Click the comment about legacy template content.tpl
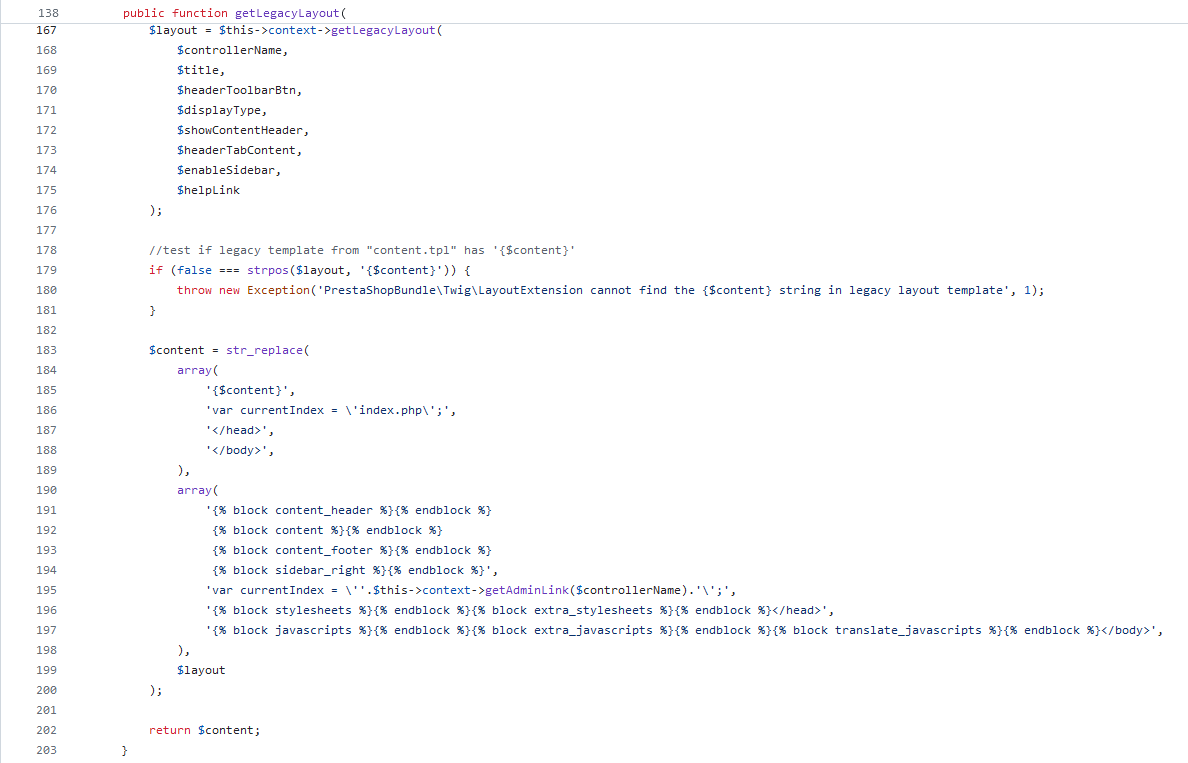The height and width of the screenshot is (763, 1188). pos(361,250)
